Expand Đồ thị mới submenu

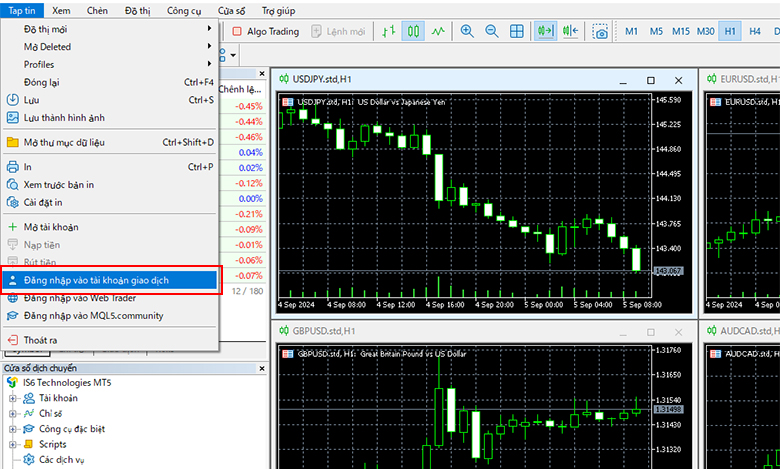coord(110,29)
